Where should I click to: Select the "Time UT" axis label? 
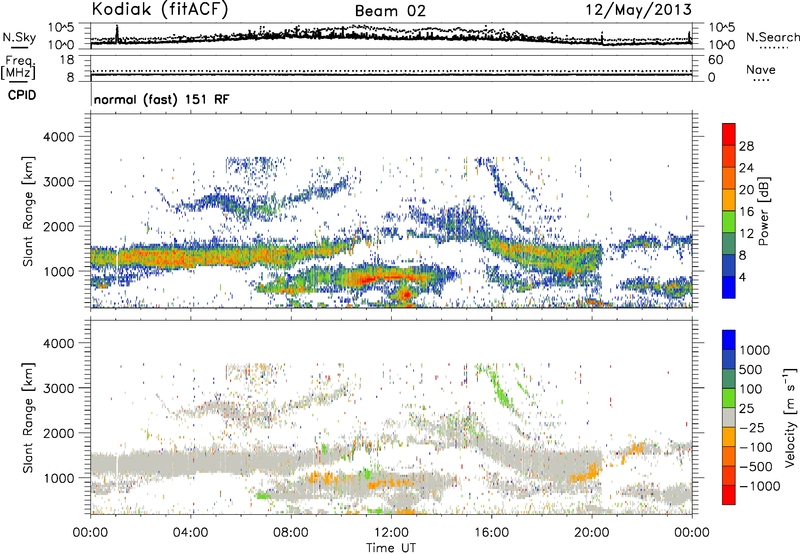point(391,548)
